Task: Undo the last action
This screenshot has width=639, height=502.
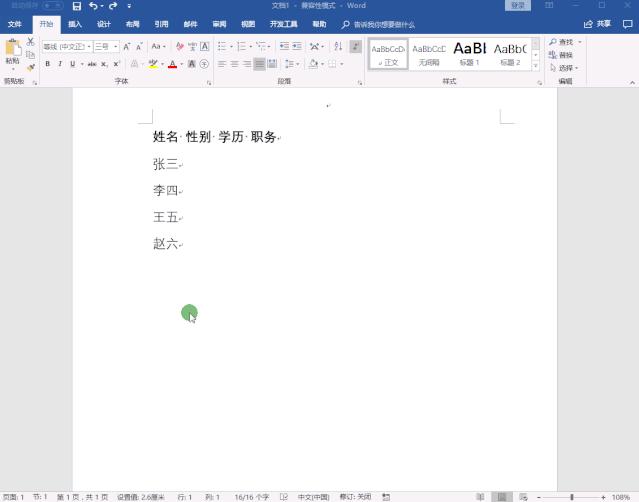Action: (93, 6)
